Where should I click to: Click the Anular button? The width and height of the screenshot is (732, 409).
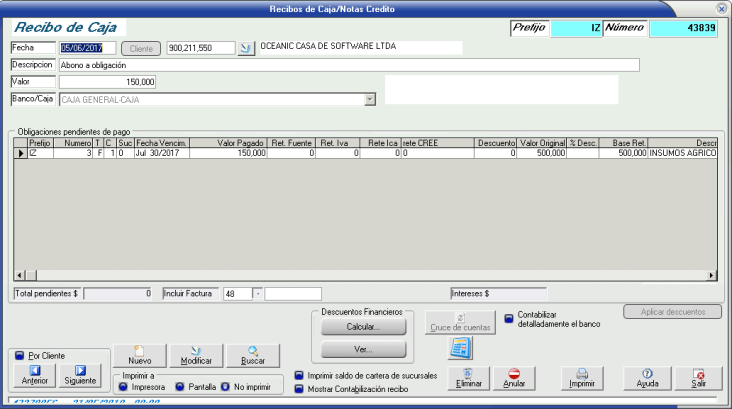(514, 377)
